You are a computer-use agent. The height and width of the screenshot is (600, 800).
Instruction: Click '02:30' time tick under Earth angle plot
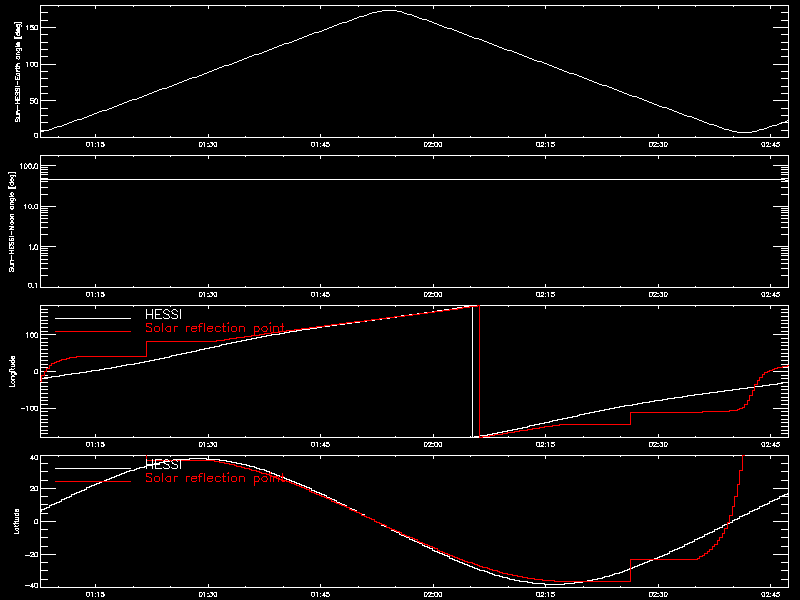coord(658,145)
